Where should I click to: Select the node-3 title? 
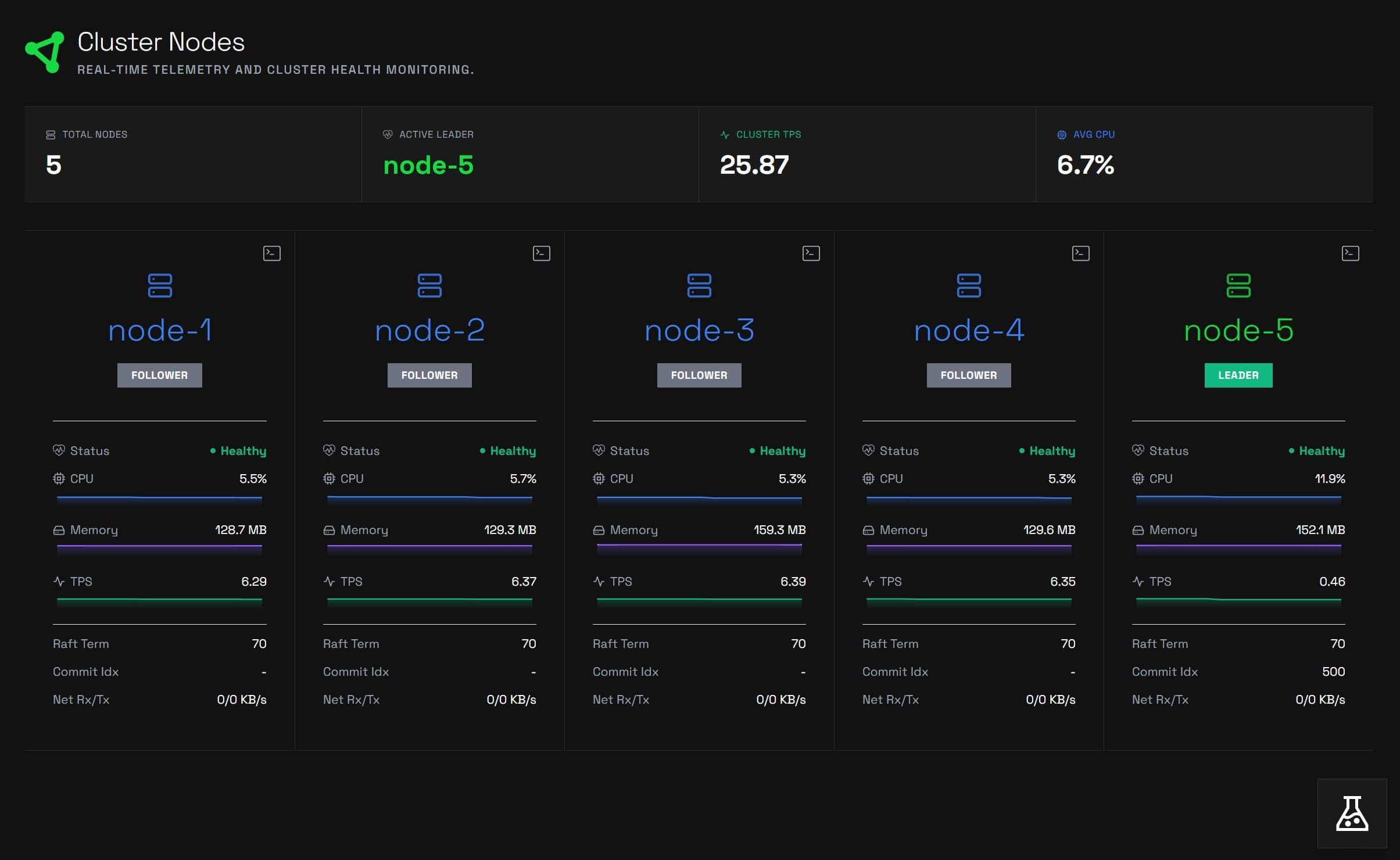tap(699, 331)
